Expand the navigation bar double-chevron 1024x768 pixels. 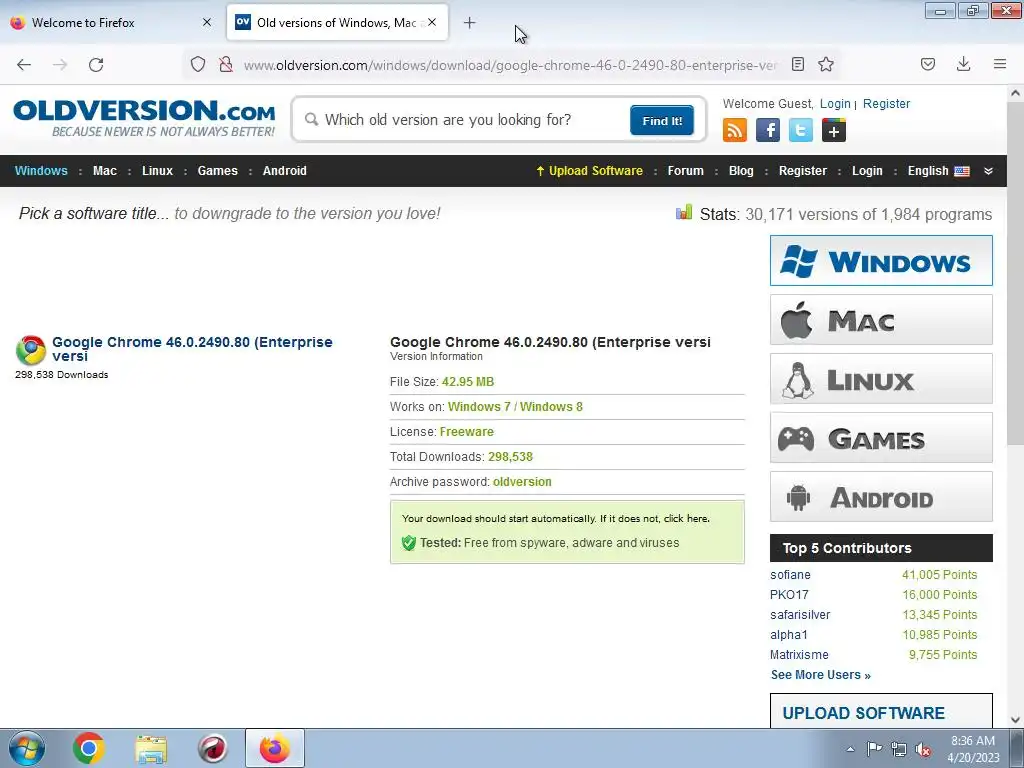[x=988, y=171]
